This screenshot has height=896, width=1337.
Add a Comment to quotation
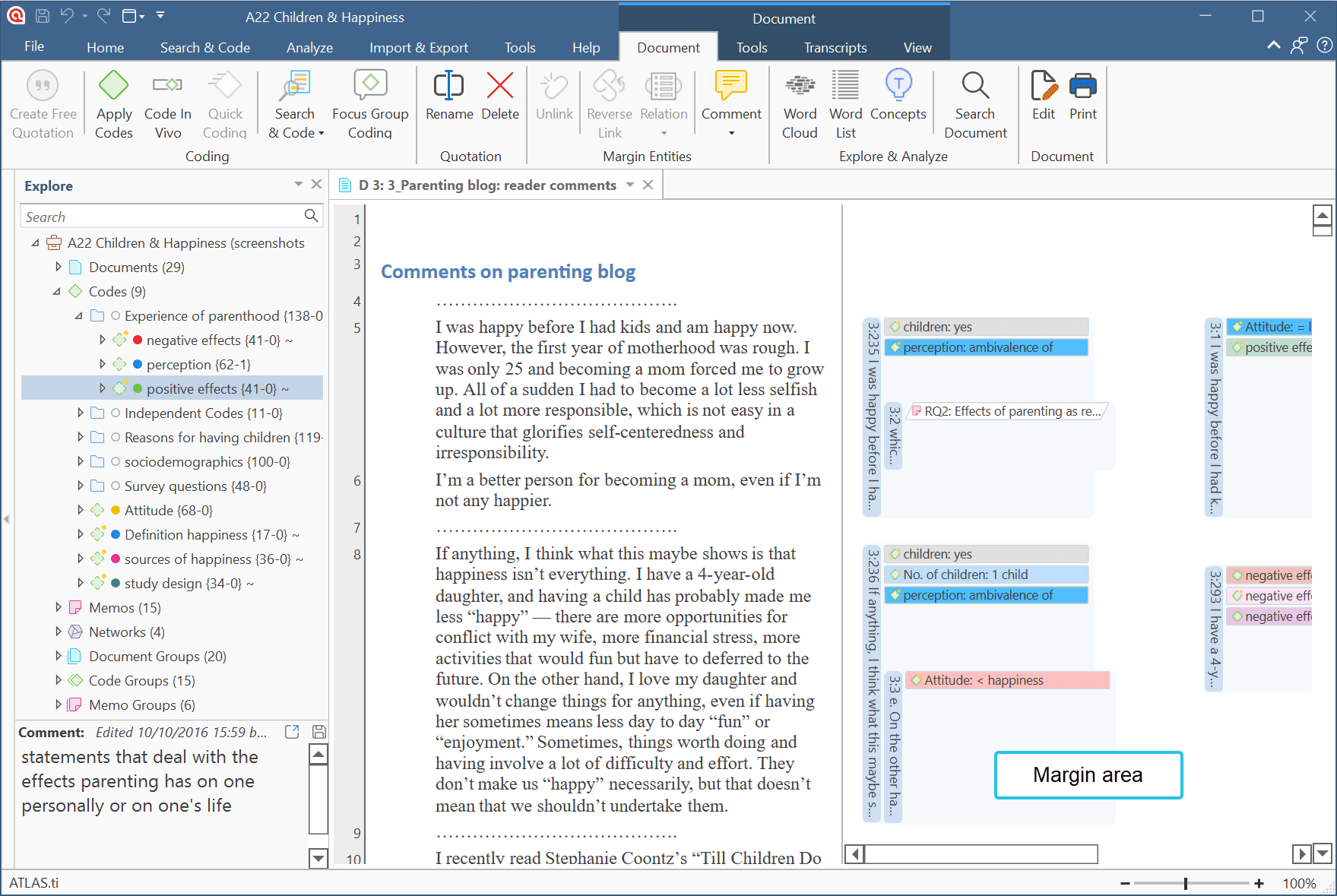(731, 104)
